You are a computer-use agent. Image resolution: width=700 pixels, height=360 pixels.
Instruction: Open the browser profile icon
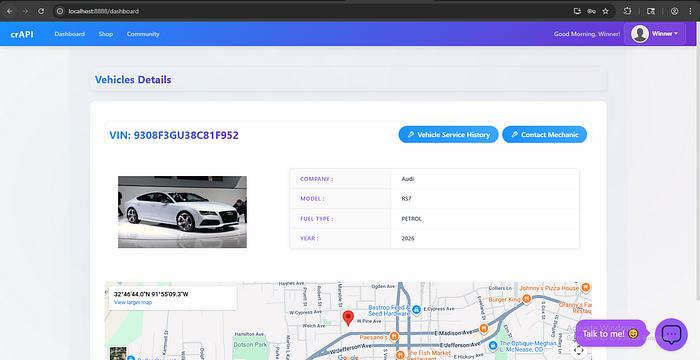click(x=675, y=11)
